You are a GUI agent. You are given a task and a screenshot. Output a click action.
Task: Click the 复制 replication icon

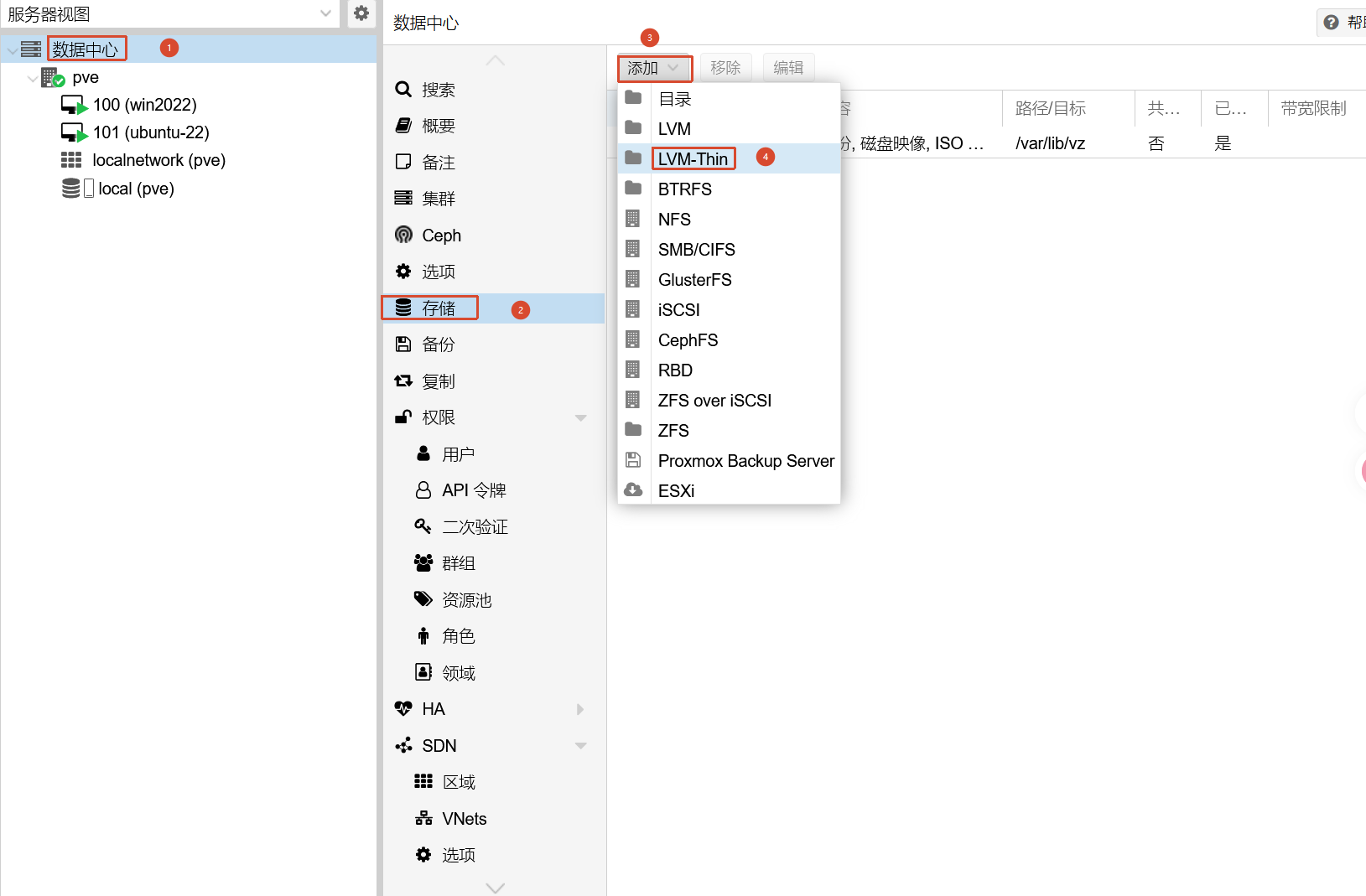(403, 381)
